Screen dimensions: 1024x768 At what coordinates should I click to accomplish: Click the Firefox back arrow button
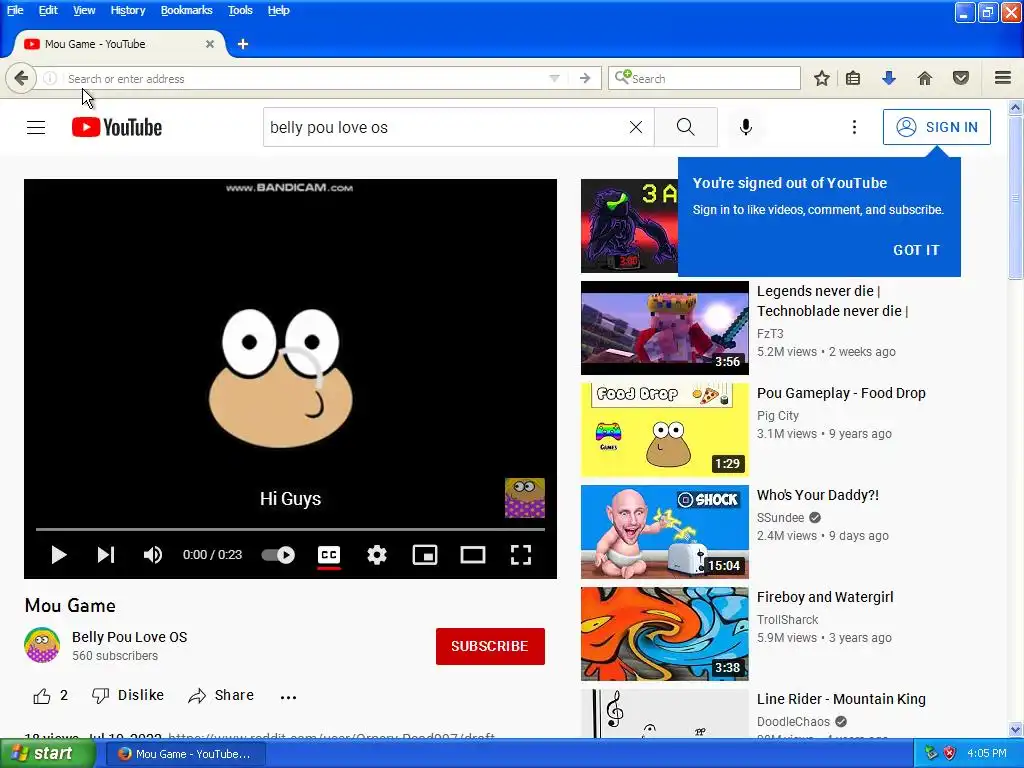21,78
